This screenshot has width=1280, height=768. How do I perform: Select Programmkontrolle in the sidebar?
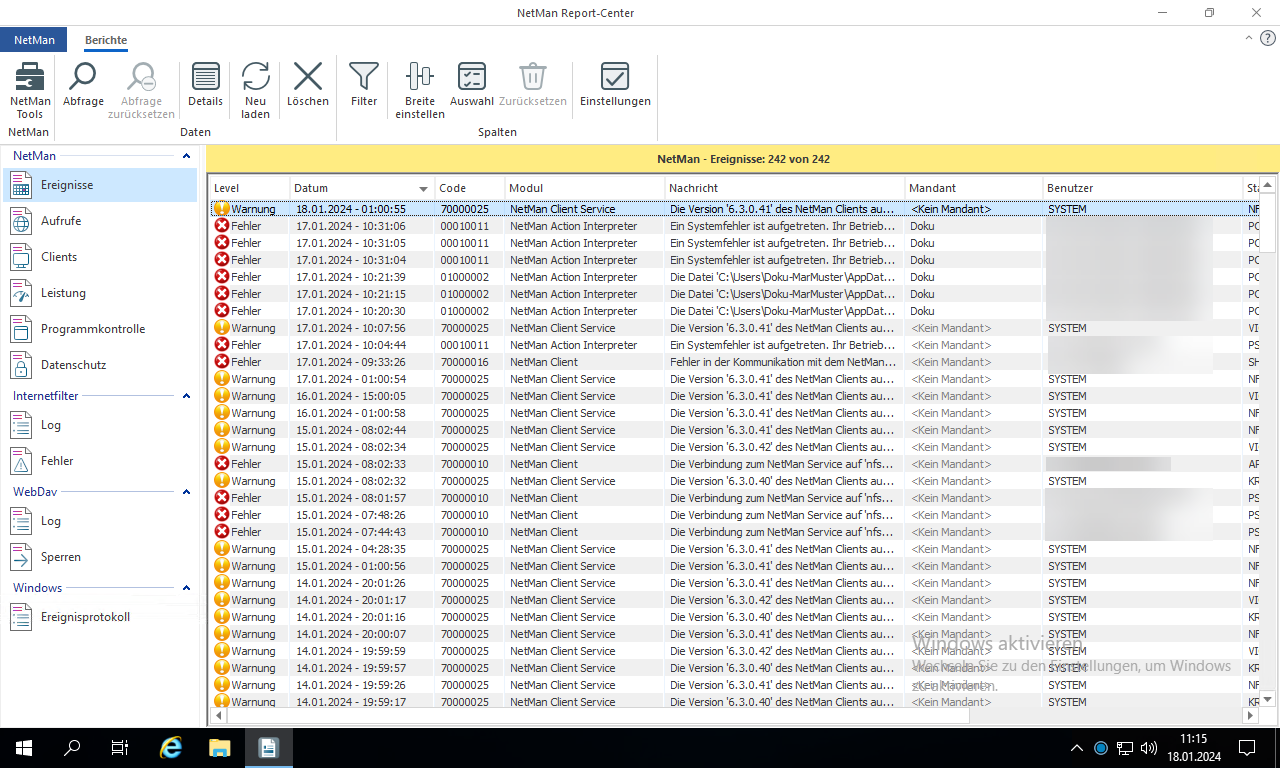(x=92, y=329)
